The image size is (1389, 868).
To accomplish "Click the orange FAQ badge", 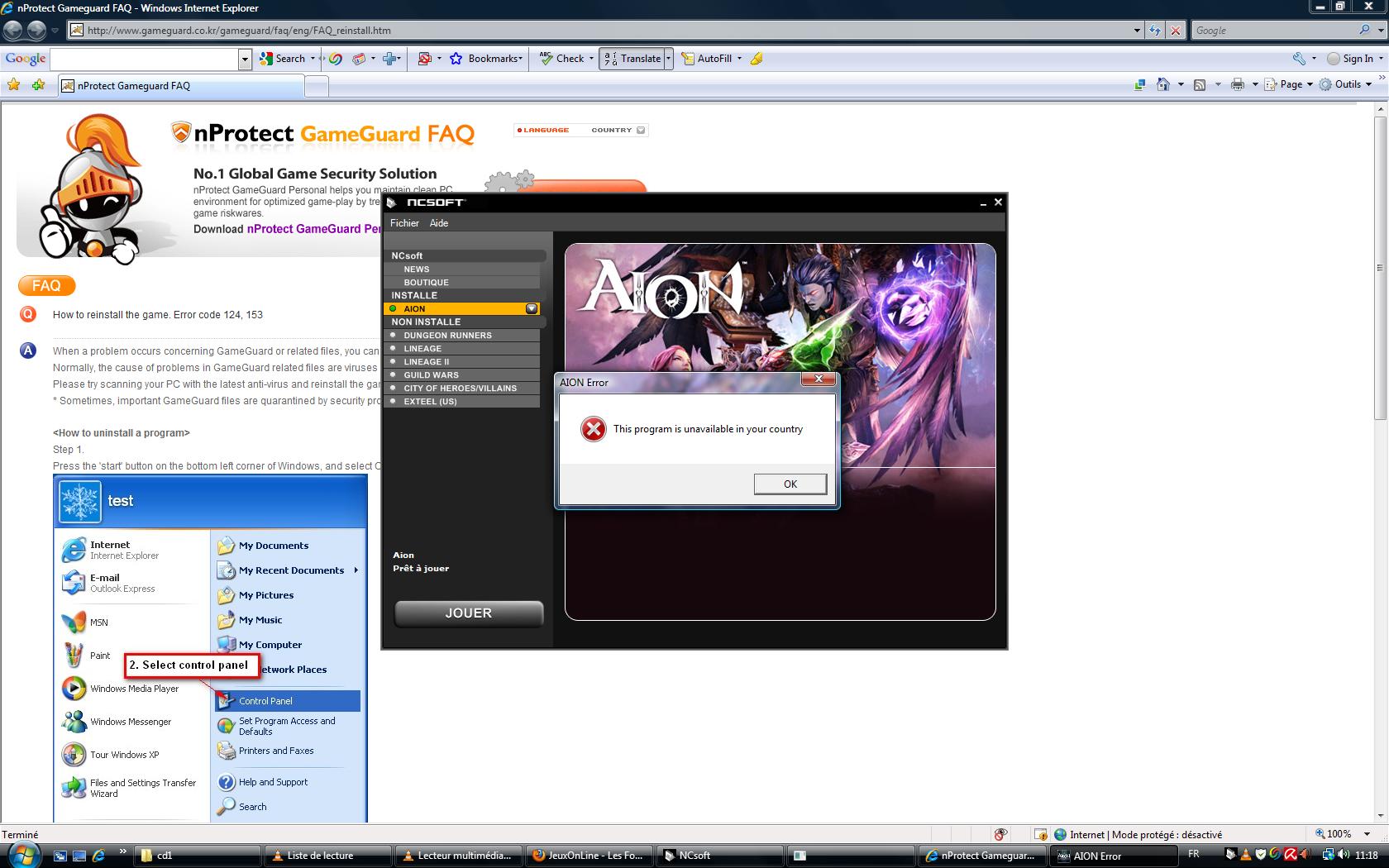I will point(46,286).
